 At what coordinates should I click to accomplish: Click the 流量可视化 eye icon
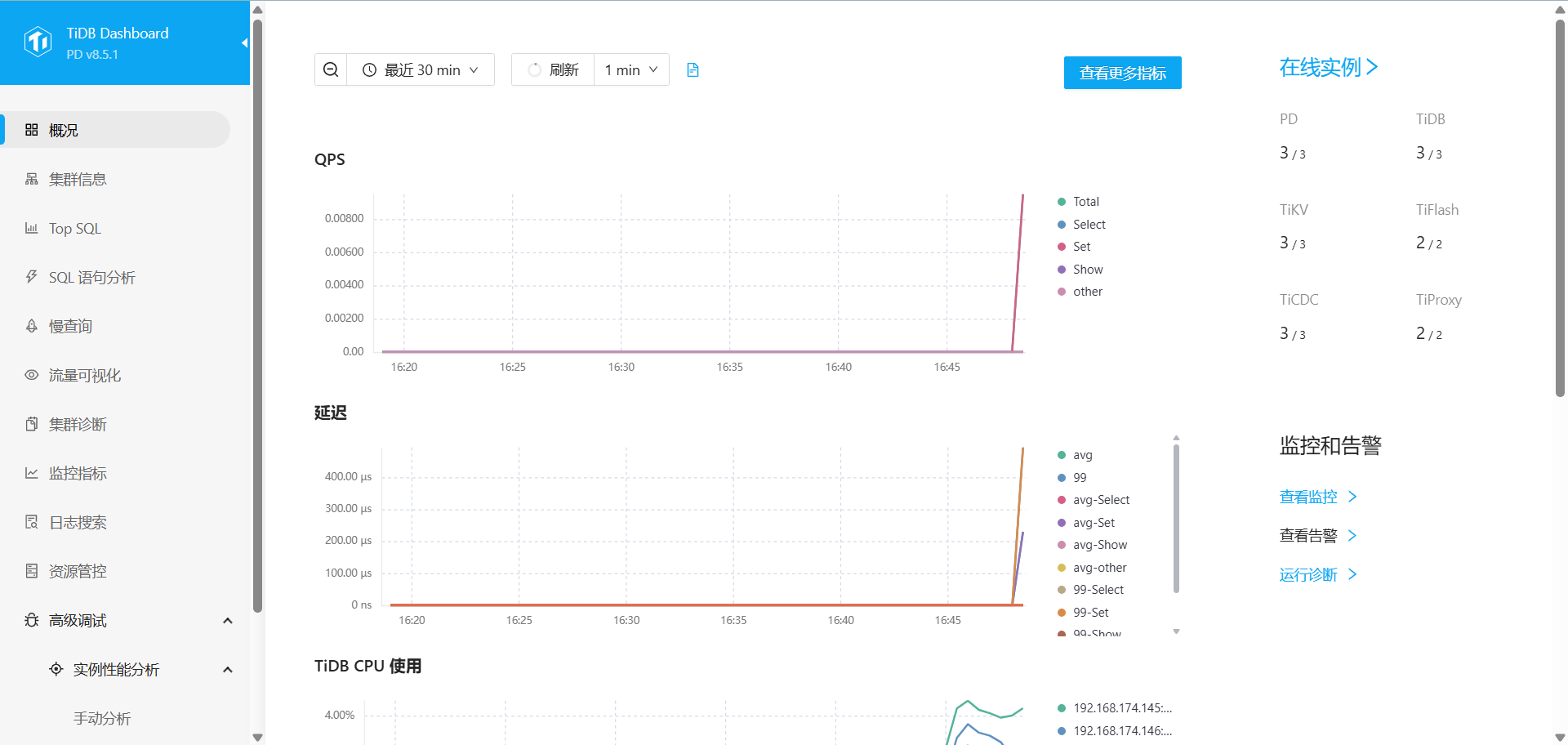(x=32, y=375)
